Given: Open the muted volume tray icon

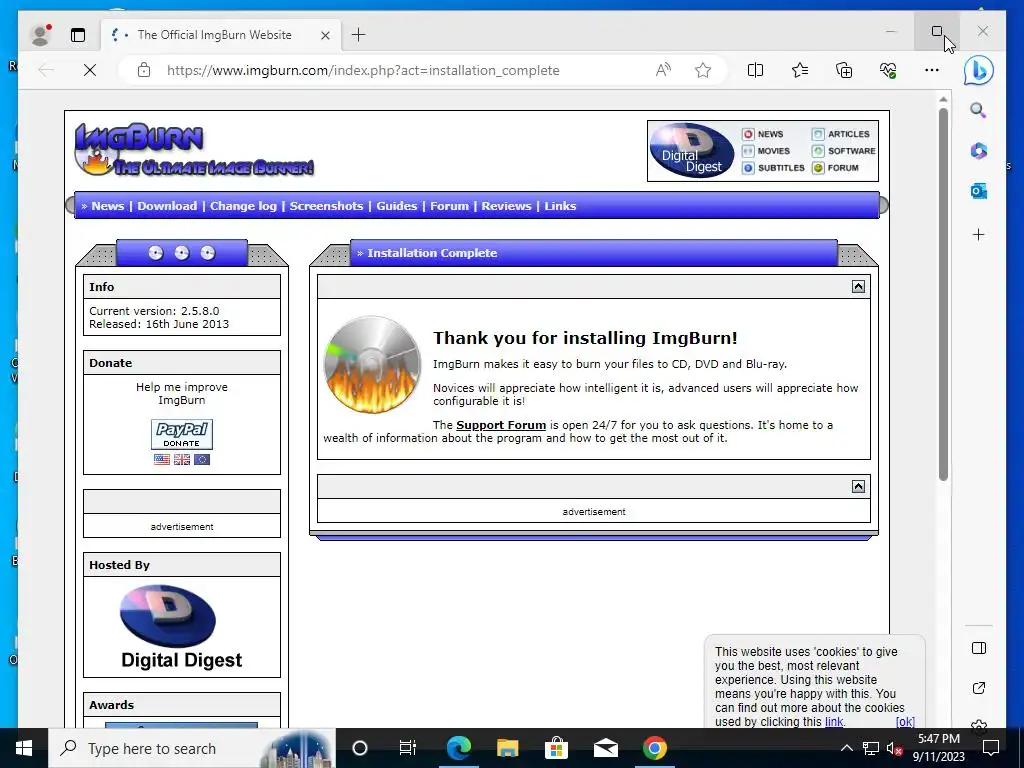Looking at the screenshot, I should (x=894, y=748).
